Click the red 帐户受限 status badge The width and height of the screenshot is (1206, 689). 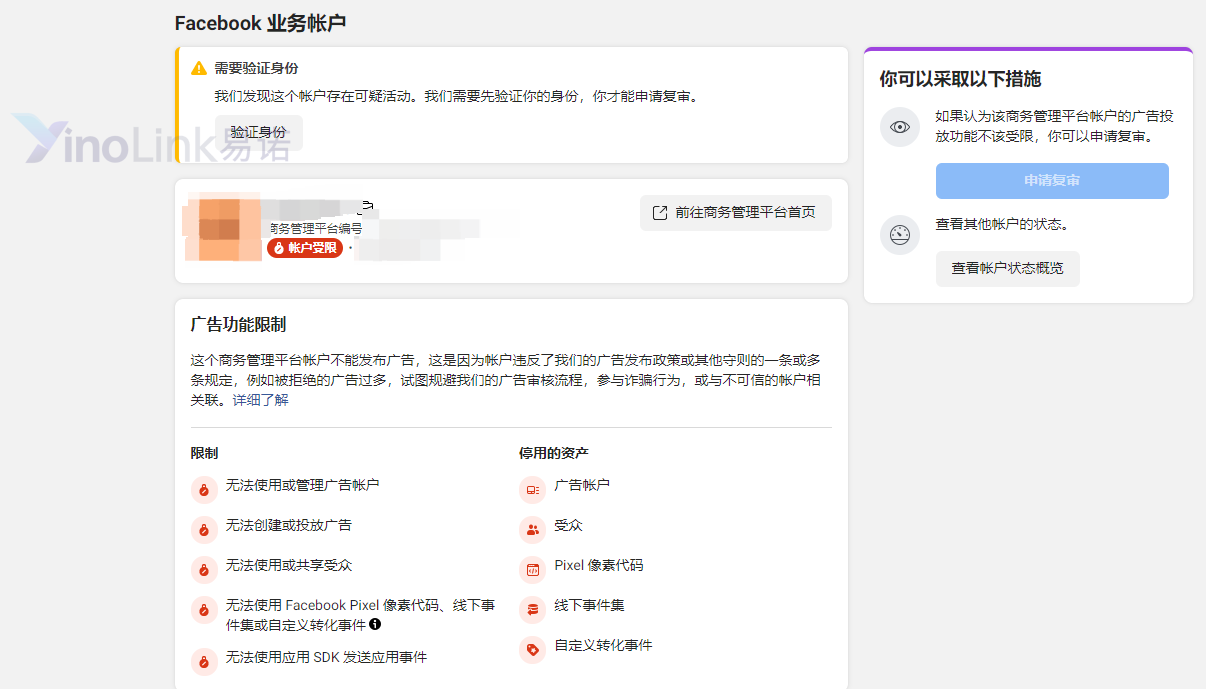(x=305, y=248)
